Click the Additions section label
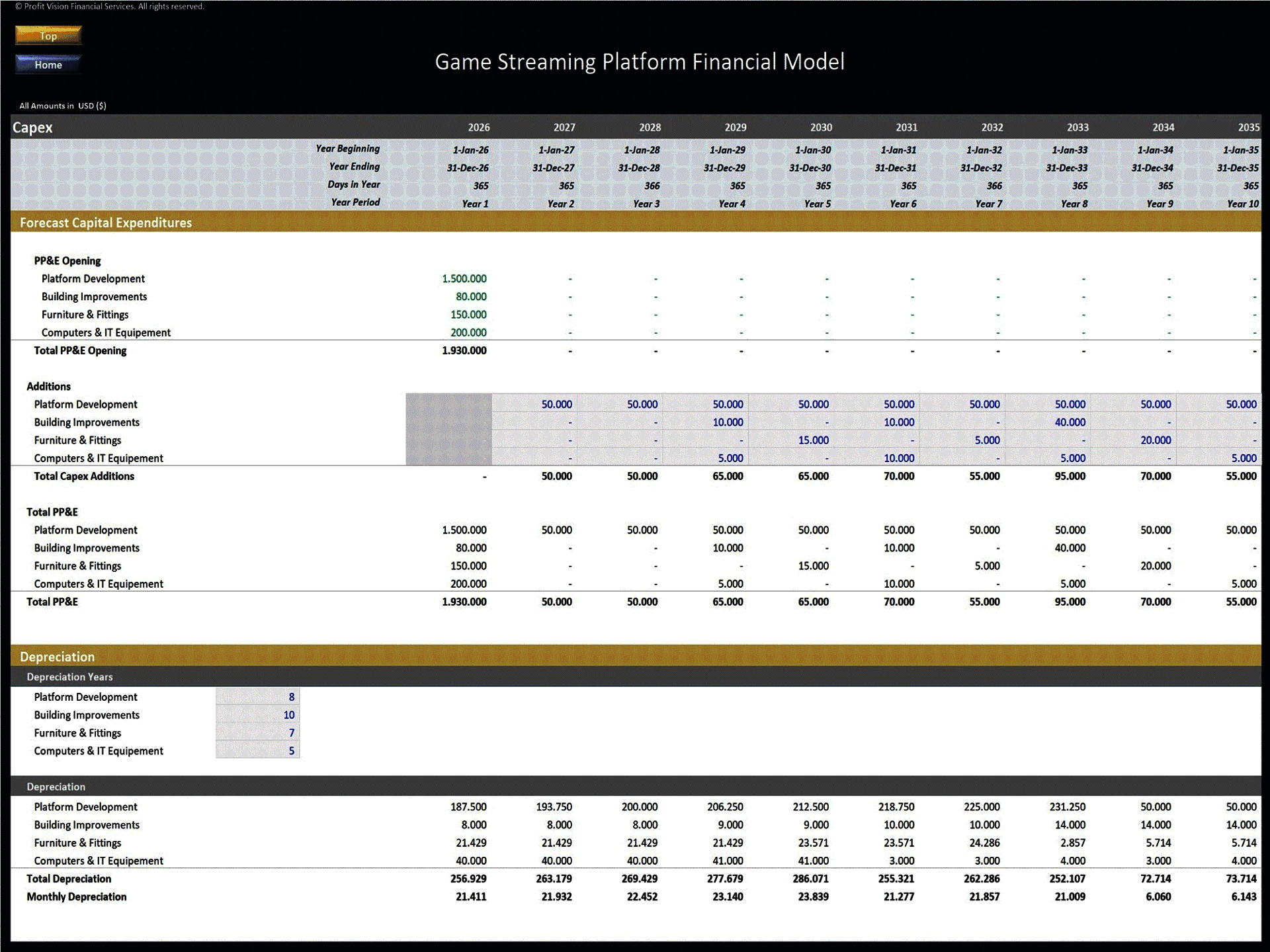The height and width of the screenshot is (952, 1270). coord(48,386)
